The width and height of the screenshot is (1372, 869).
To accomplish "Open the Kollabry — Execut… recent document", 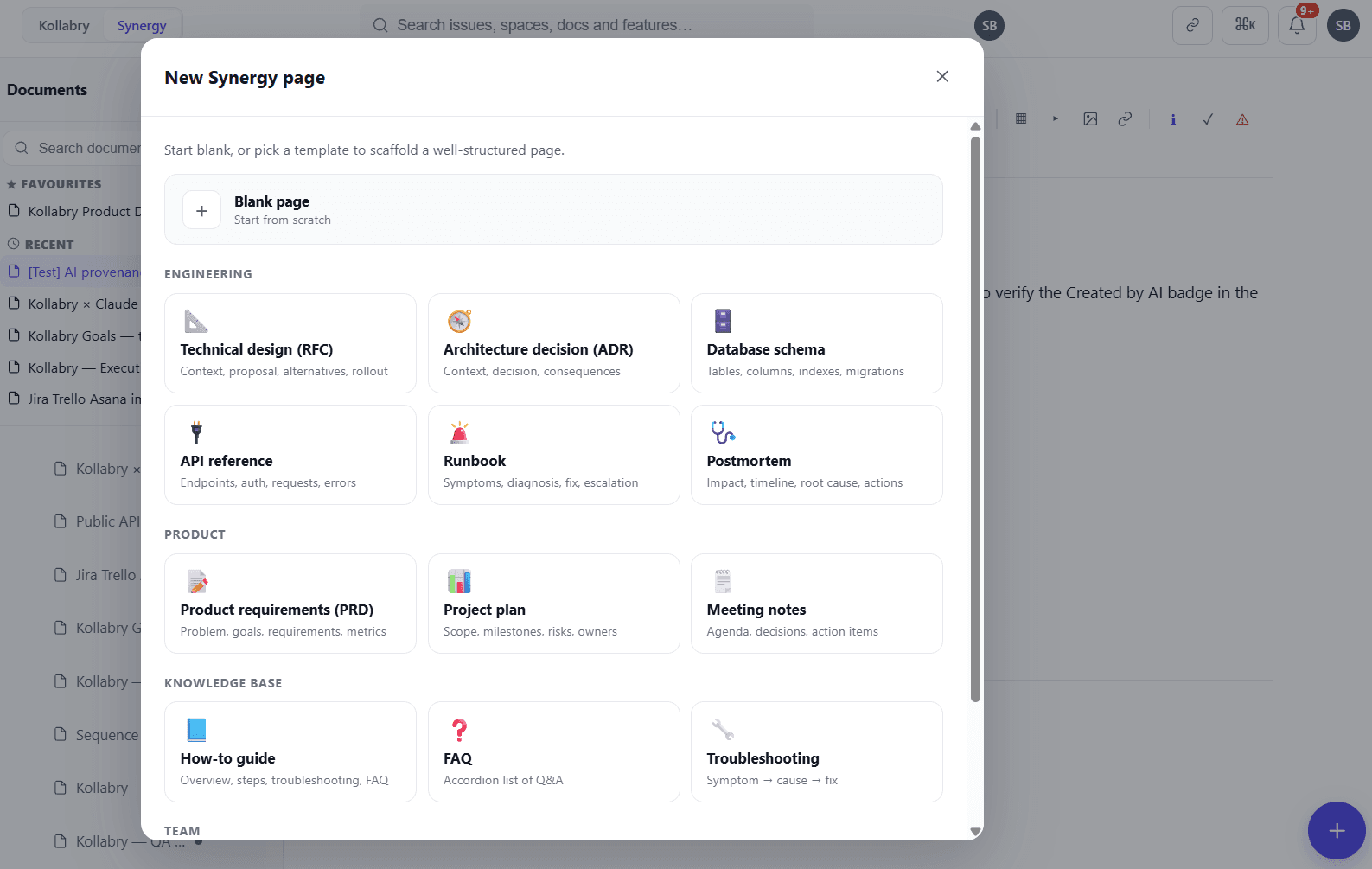I will [x=73, y=367].
